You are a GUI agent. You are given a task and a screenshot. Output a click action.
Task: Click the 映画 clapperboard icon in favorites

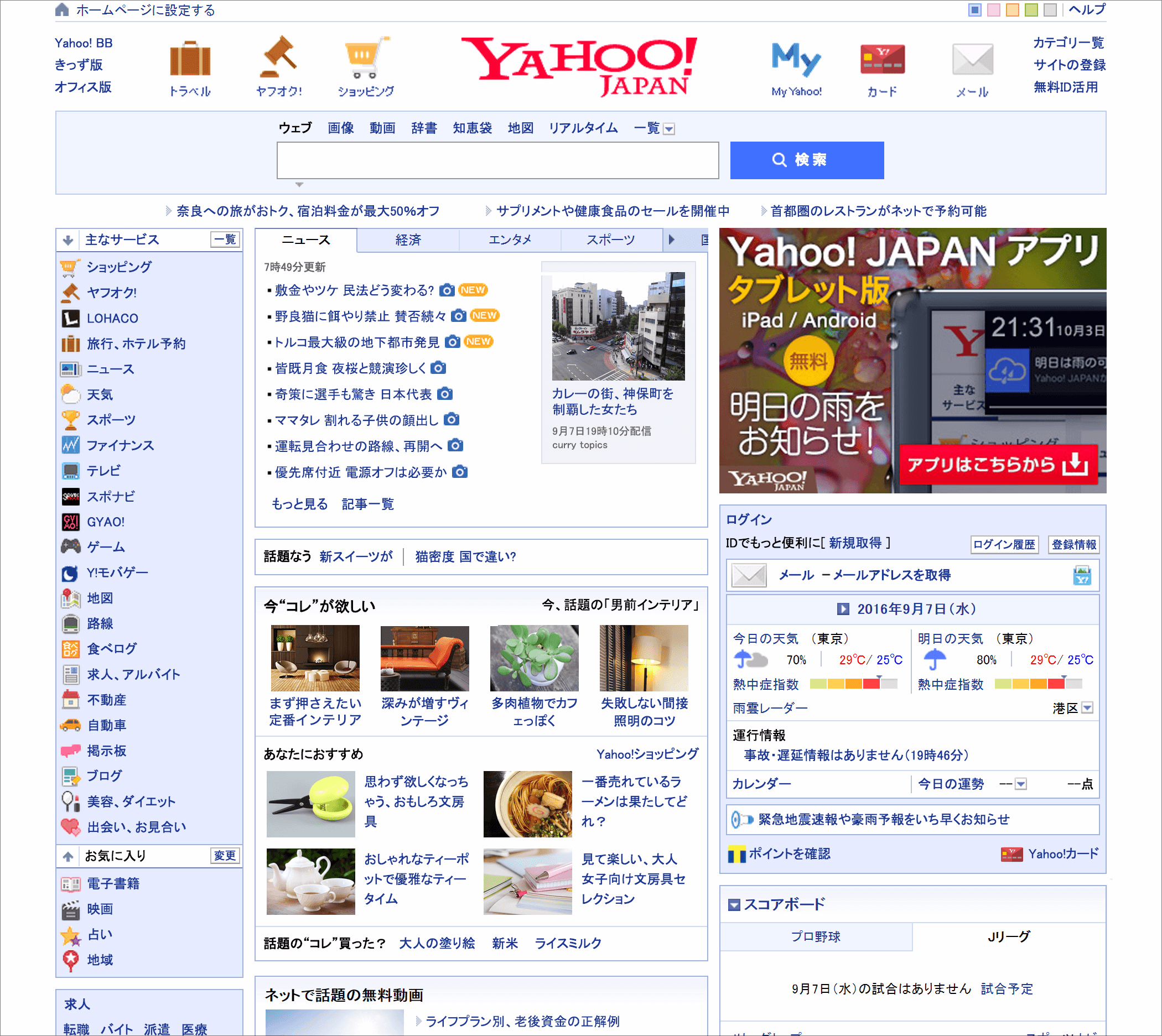[70, 910]
